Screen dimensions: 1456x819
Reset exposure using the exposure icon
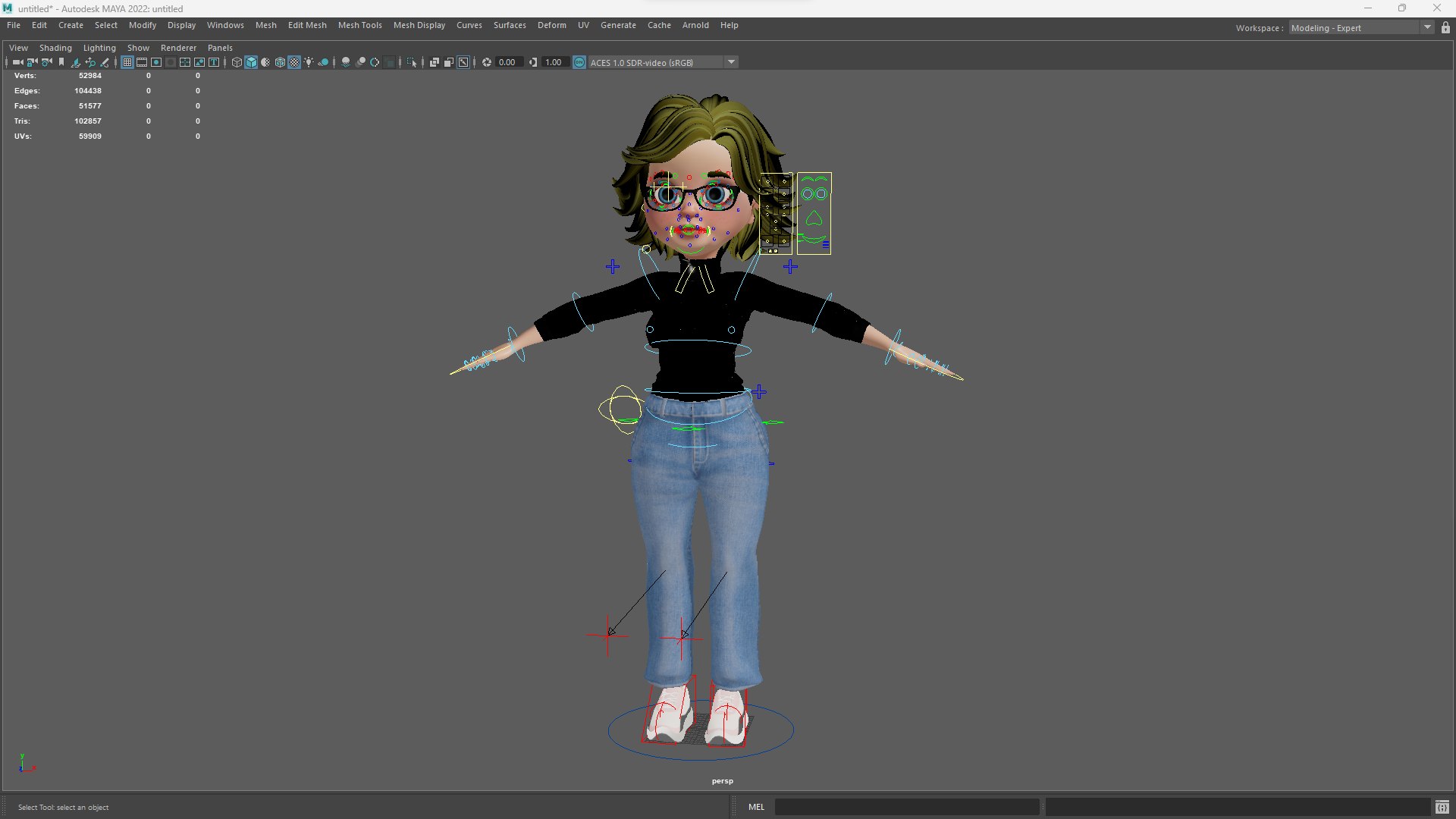tap(487, 62)
